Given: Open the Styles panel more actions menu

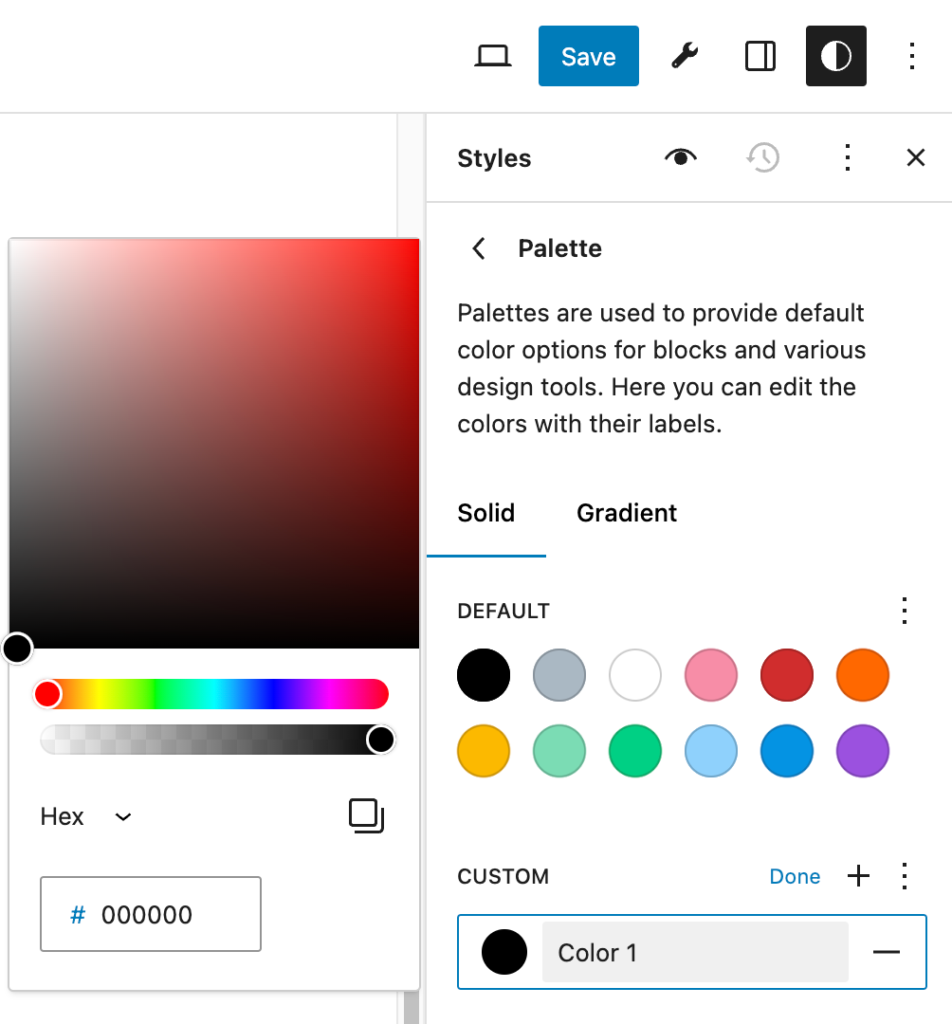Looking at the screenshot, I should click(x=846, y=158).
